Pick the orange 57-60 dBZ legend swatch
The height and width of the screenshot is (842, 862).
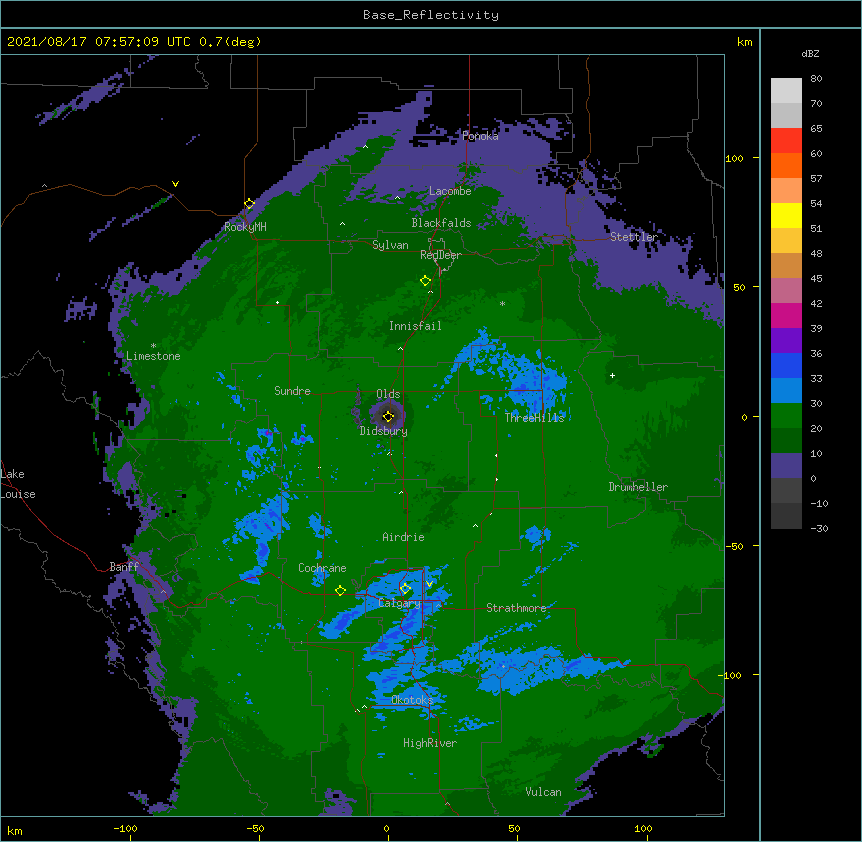(x=786, y=165)
